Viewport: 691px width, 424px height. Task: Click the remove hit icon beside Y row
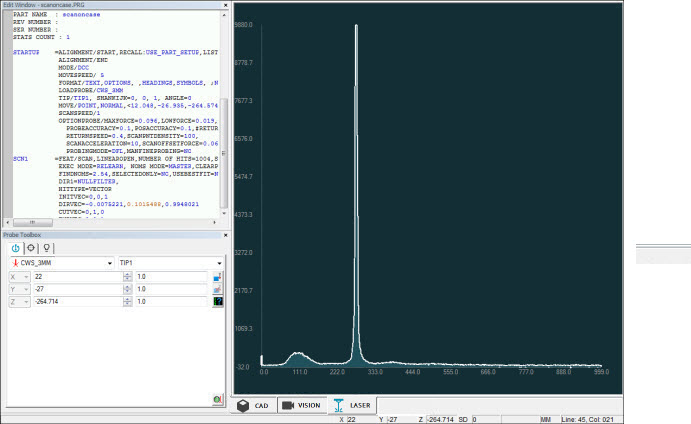click(217, 289)
